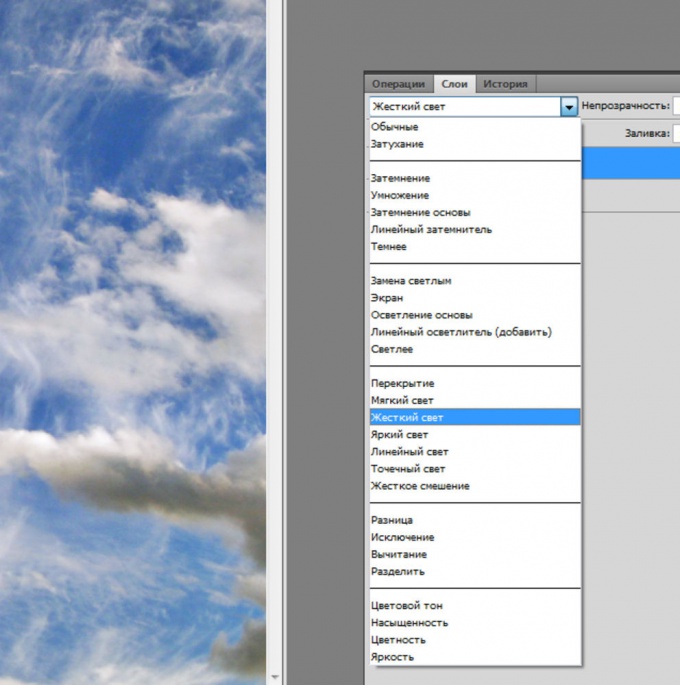Select Линейный осветлитель (добавить)
Viewport: 680px width, 685px height.
[x=475, y=332]
